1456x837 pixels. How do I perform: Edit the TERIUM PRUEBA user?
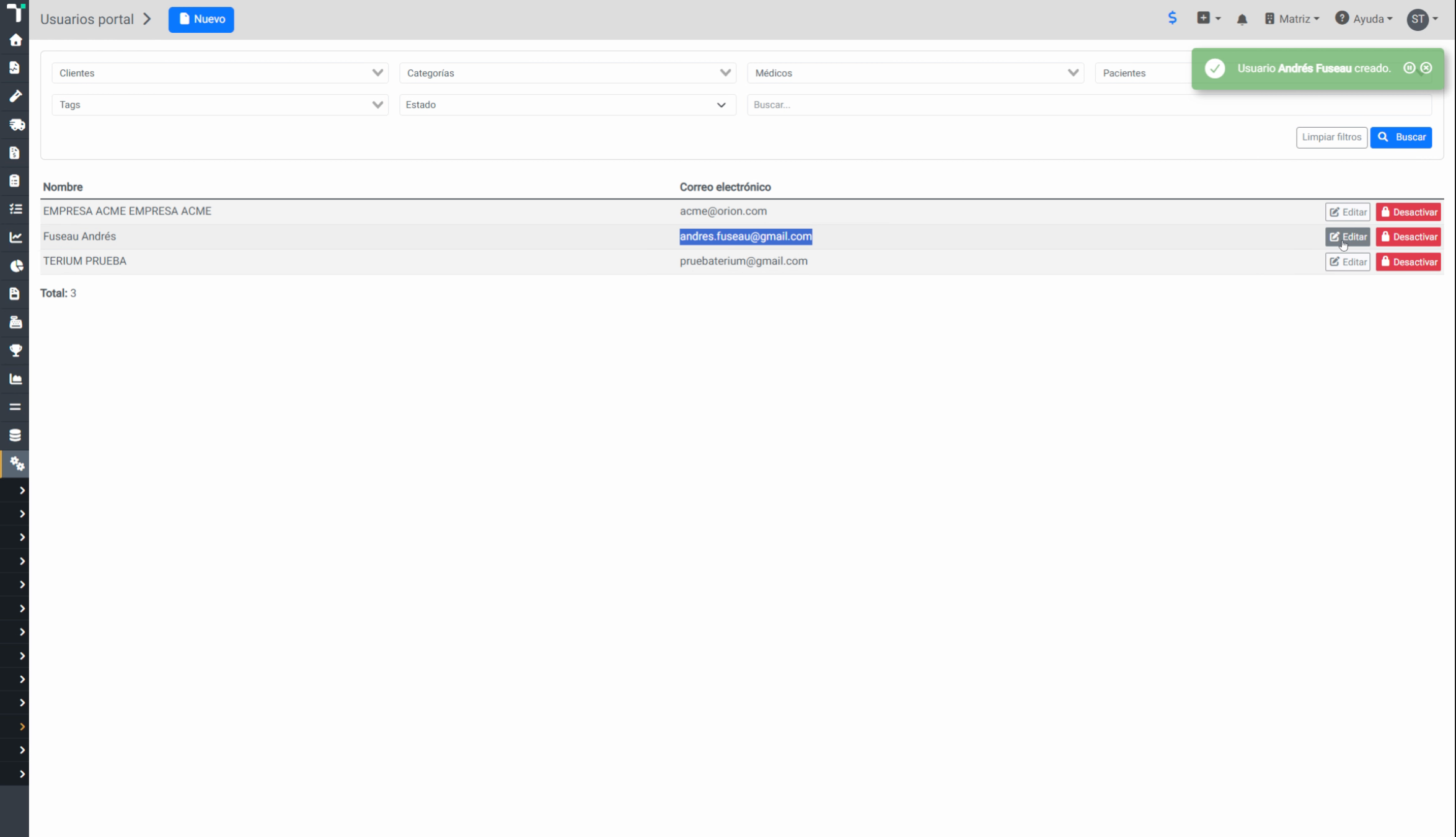(1348, 262)
